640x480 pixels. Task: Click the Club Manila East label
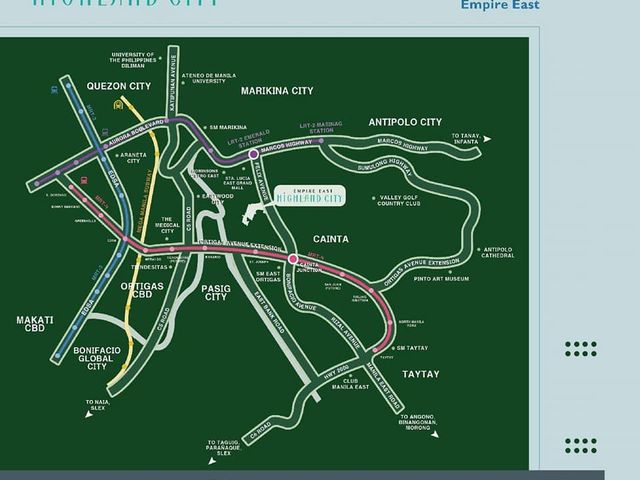click(350, 384)
